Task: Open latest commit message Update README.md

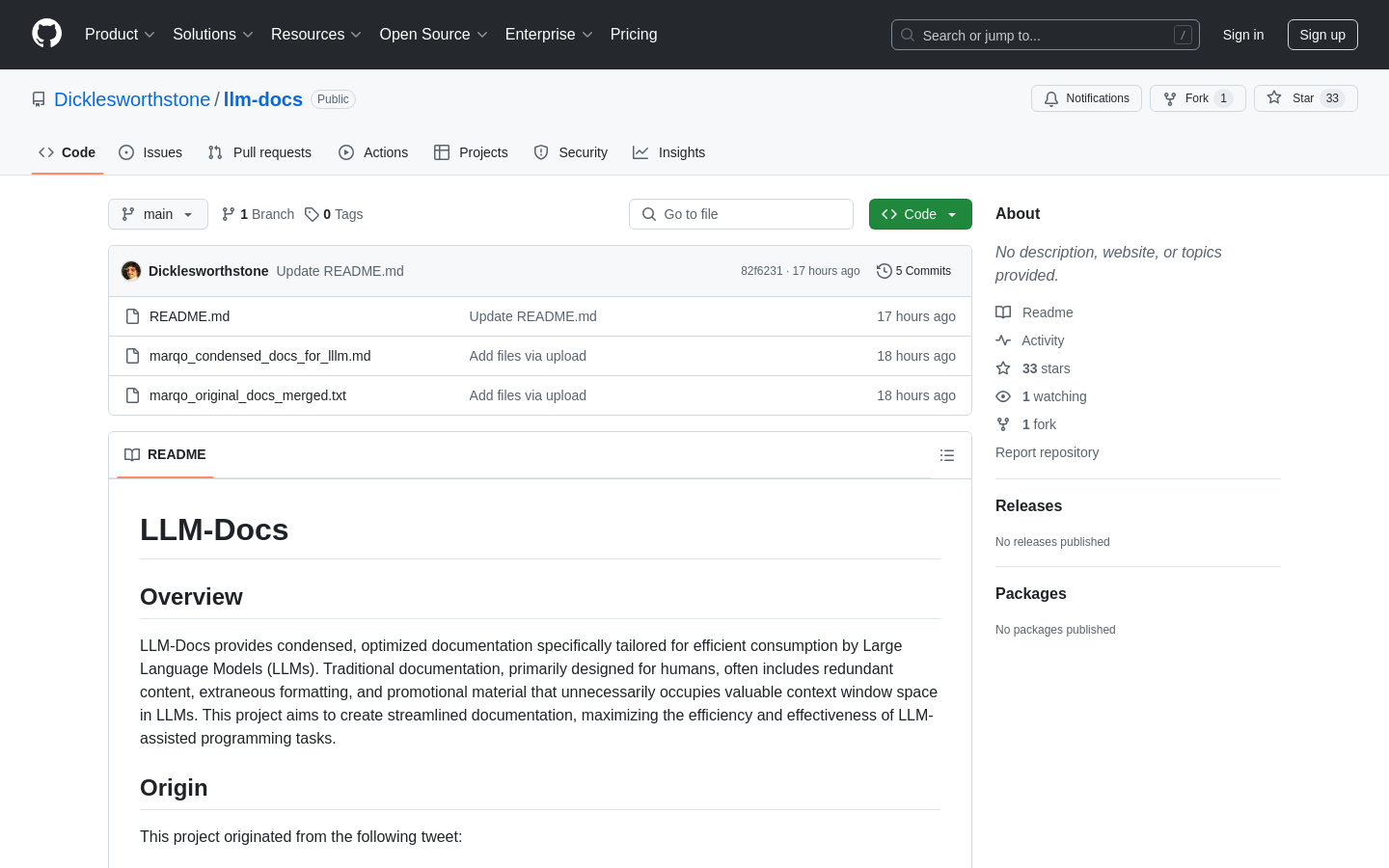Action: point(340,271)
